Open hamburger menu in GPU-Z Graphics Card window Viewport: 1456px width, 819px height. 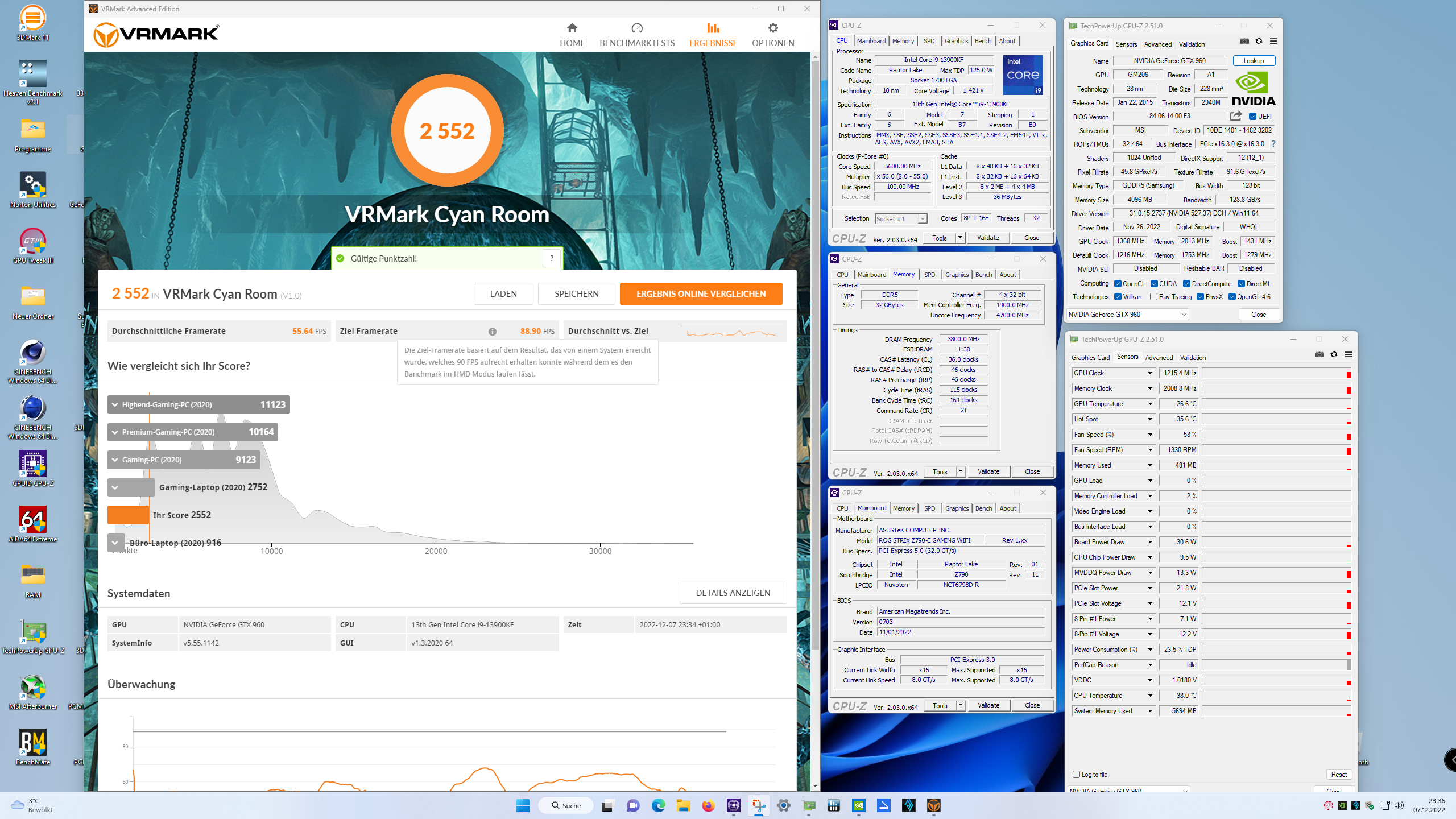pyautogui.click(x=1274, y=42)
